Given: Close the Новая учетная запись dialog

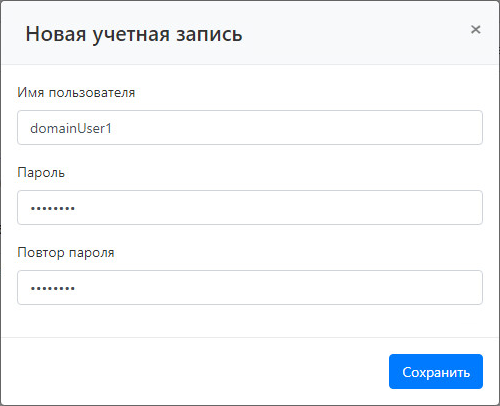Looking at the screenshot, I should [x=476, y=30].
